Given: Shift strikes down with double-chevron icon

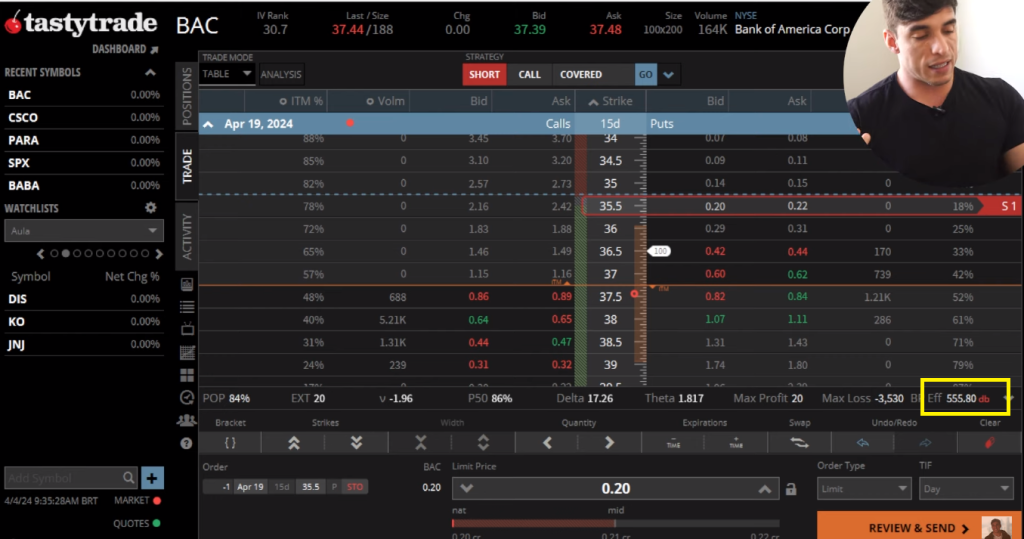Looking at the screenshot, I should coord(357,442).
